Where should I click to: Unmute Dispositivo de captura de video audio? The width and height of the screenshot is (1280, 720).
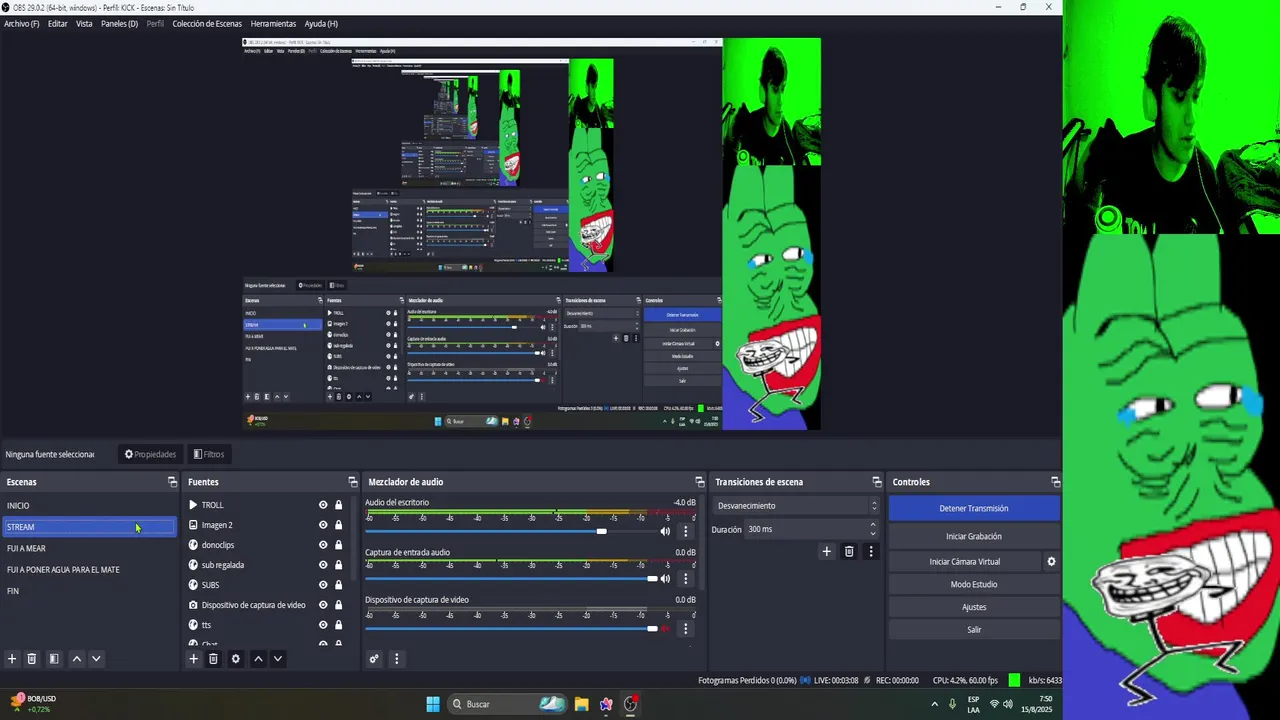click(x=665, y=629)
